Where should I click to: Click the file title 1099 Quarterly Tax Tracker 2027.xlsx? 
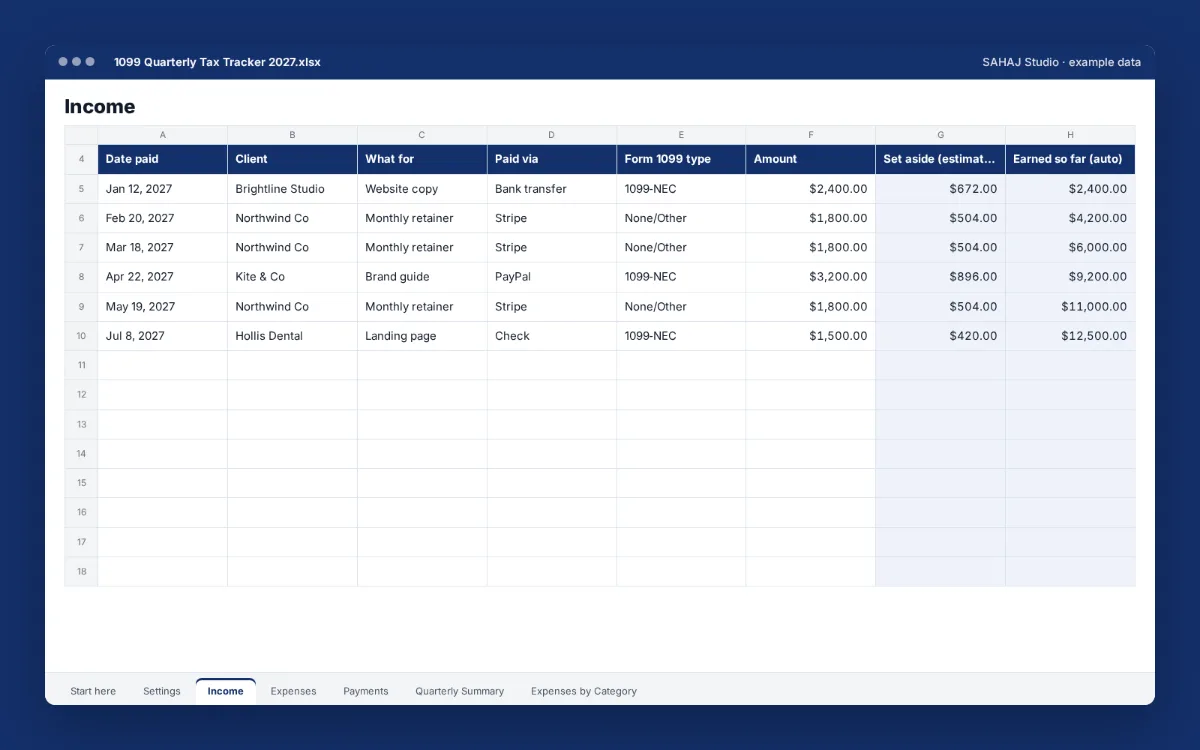(x=217, y=62)
